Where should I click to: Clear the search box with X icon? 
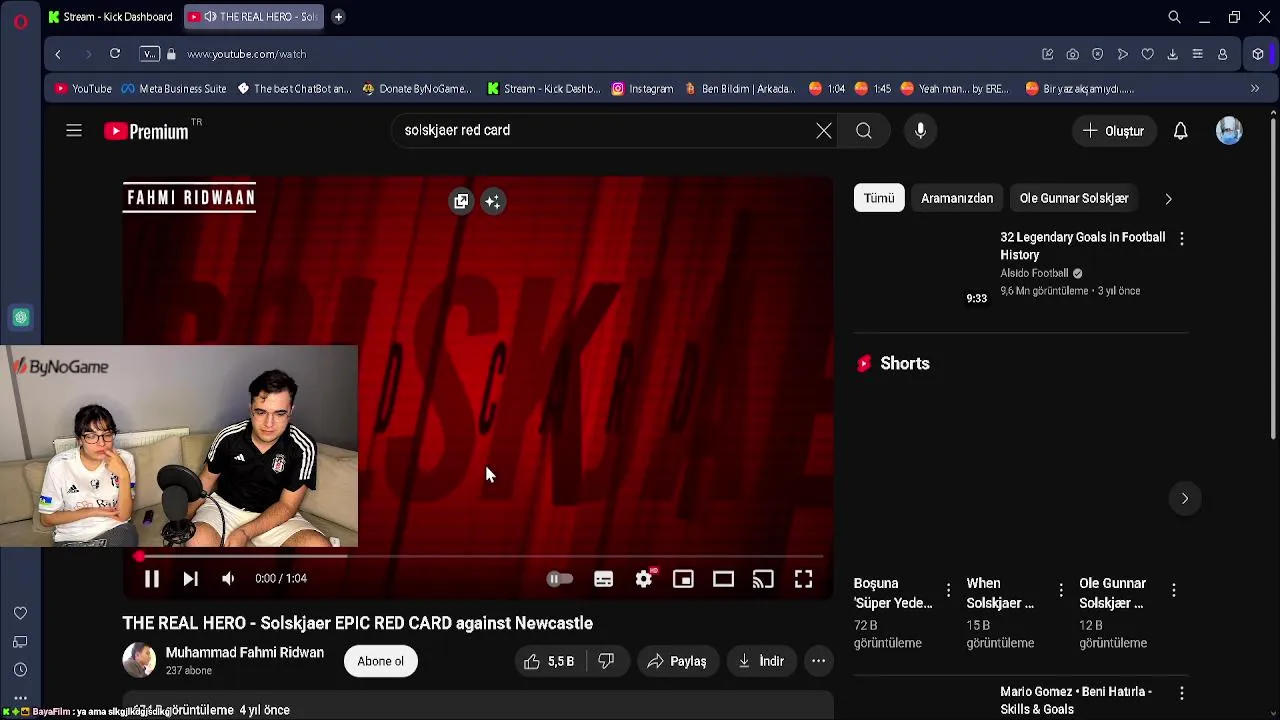pyautogui.click(x=824, y=130)
